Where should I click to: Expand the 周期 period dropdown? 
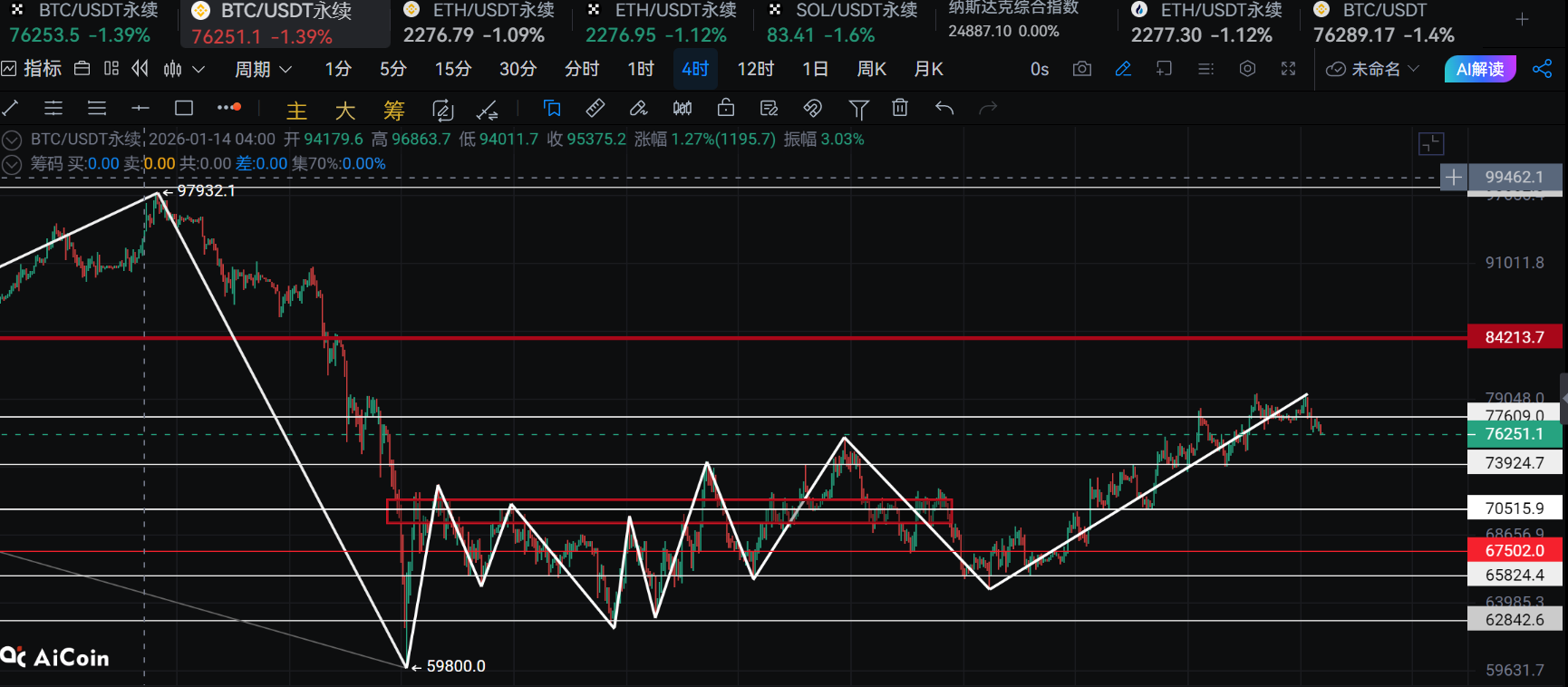263,69
